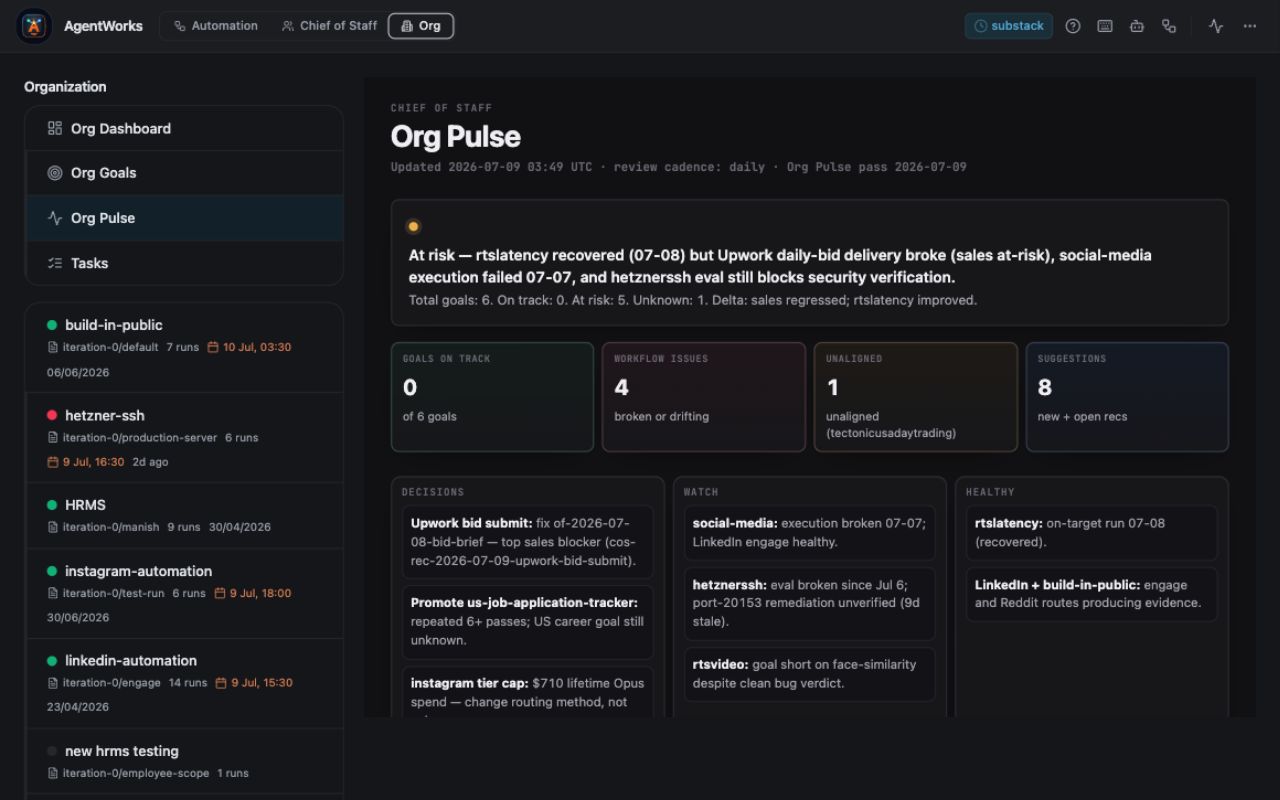This screenshot has width=1280, height=800.
Task: Click the Org Goals target icon
Action: click(x=55, y=173)
